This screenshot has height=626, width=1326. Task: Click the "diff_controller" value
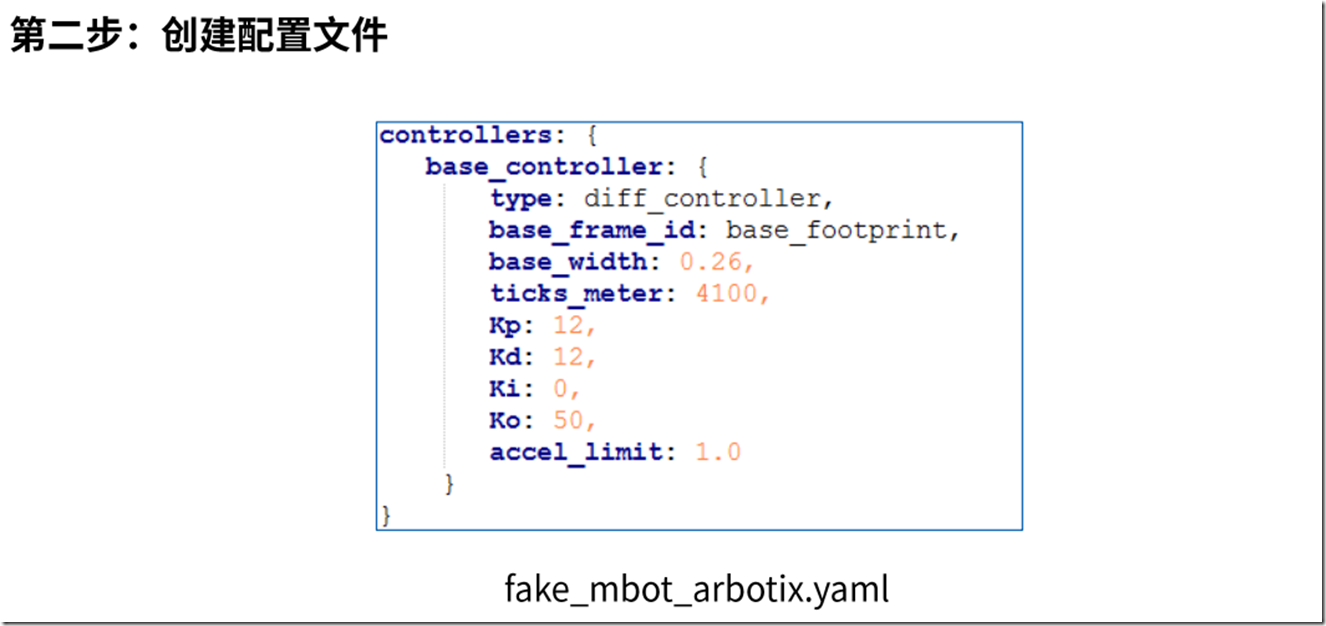[705, 198]
